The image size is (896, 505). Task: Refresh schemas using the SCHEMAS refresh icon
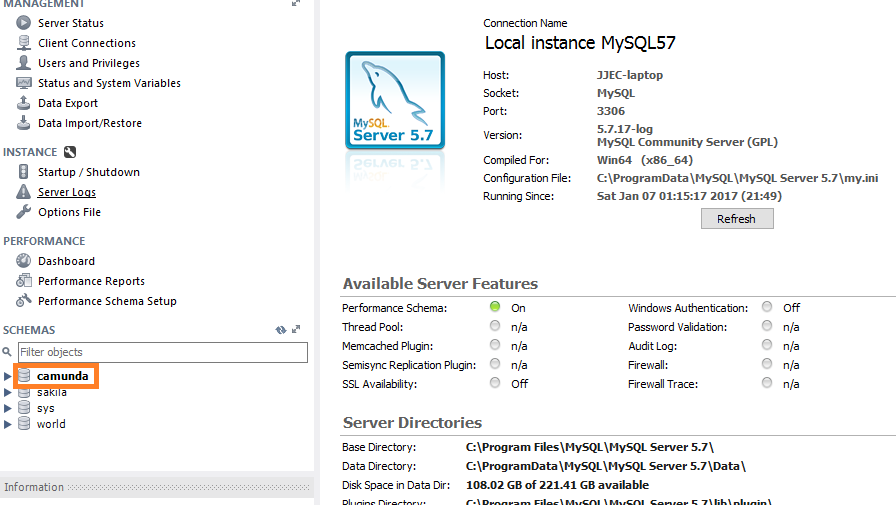[281, 330]
